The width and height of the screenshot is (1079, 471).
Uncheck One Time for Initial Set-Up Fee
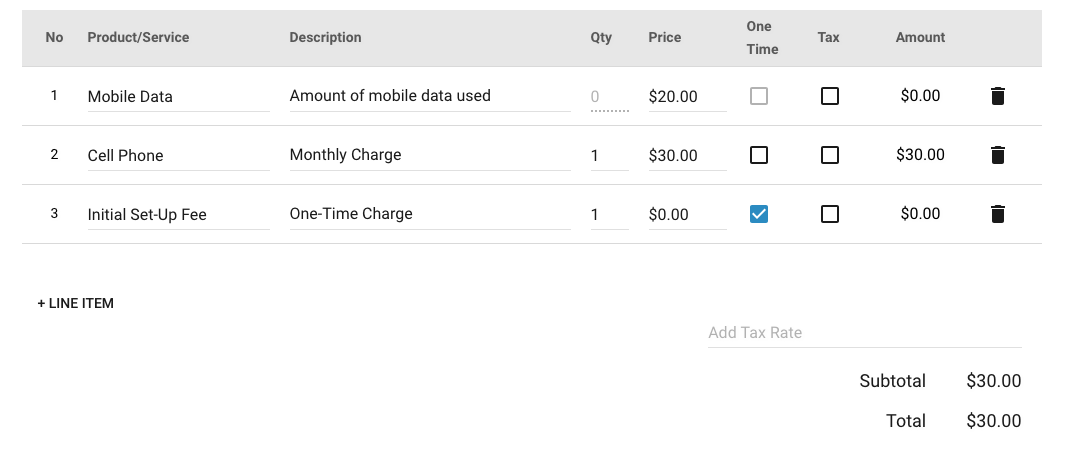click(x=758, y=214)
